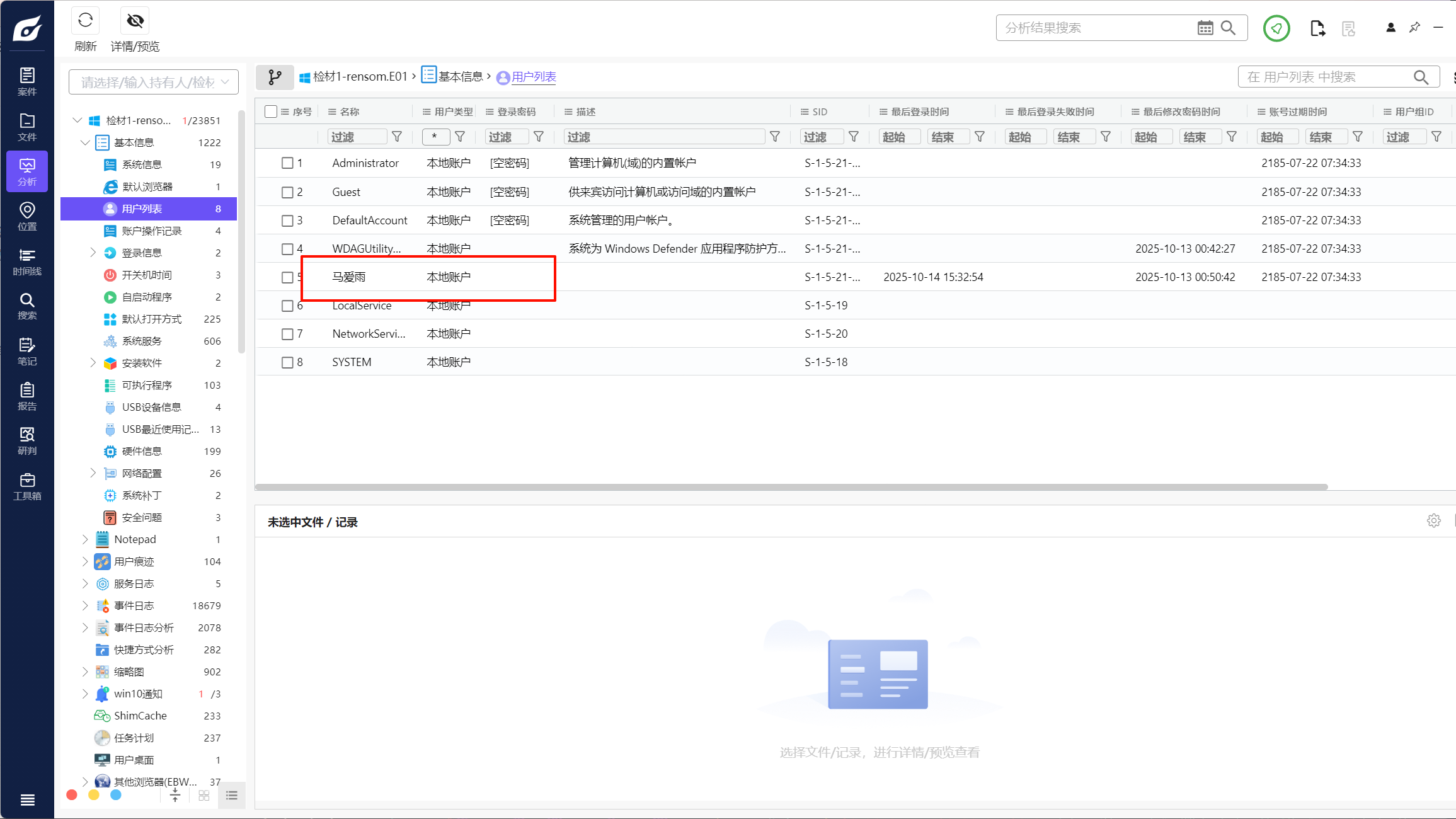Expand the 事件日志 tree node
This screenshot has width=1456, height=819.
(85, 605)
